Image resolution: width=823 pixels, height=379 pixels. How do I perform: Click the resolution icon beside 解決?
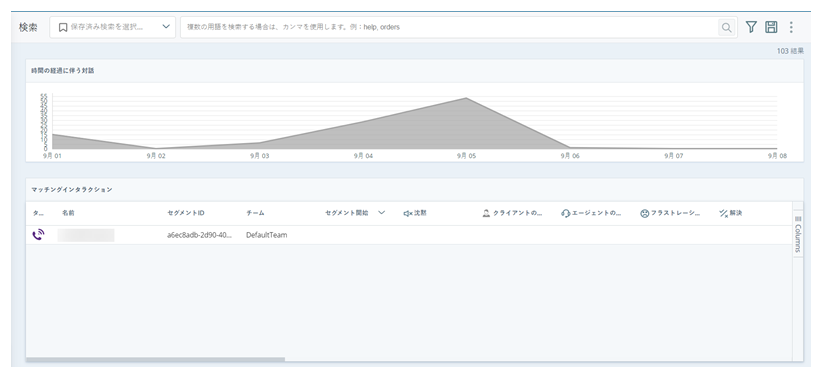pos(724,214)
